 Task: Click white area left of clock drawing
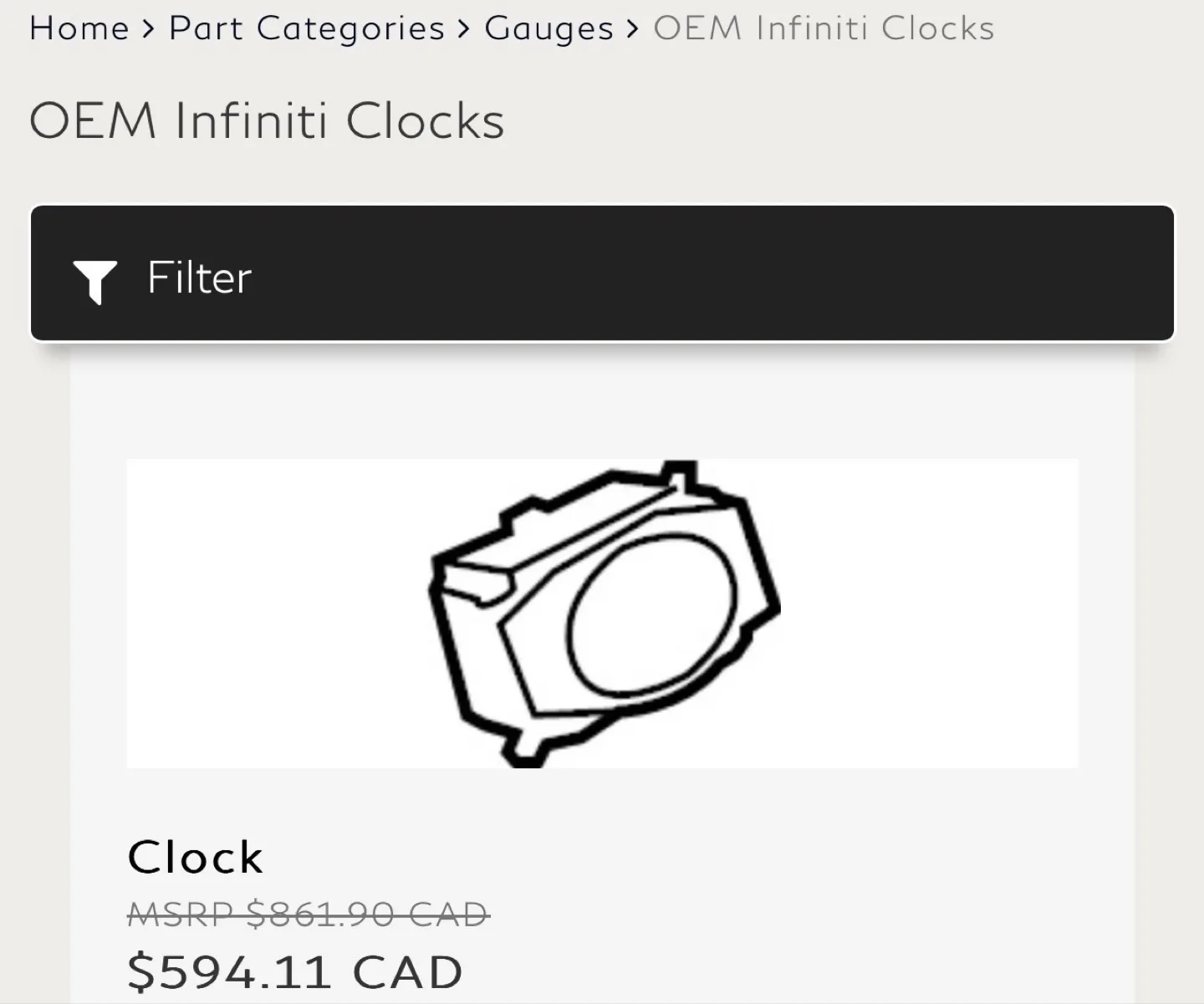276,613
